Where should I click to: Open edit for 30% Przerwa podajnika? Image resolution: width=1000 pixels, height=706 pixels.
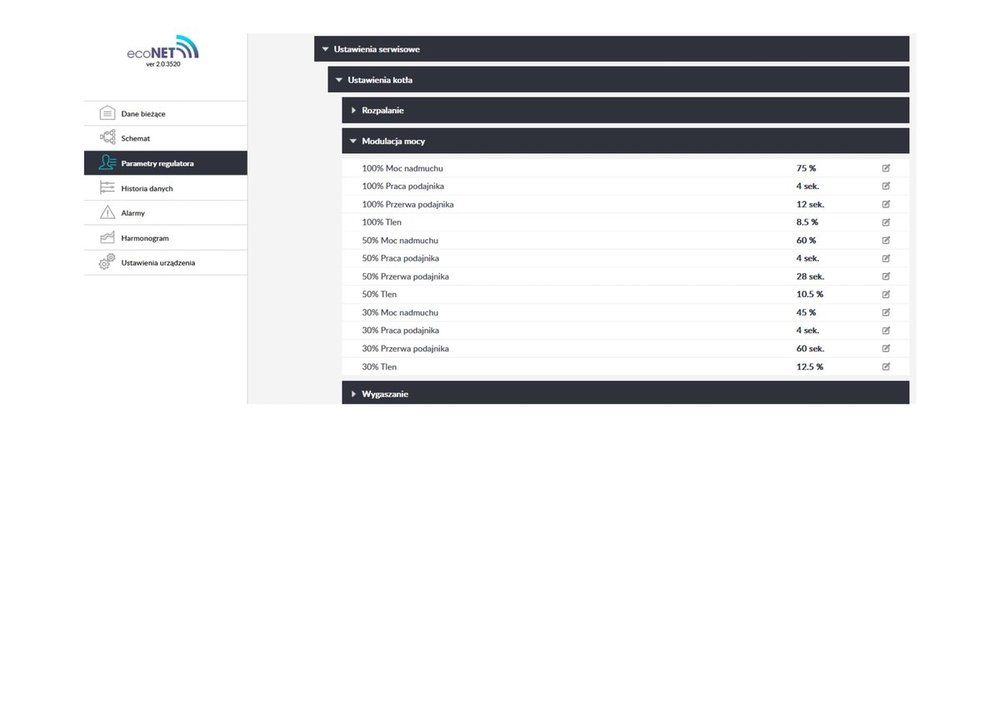886,349
